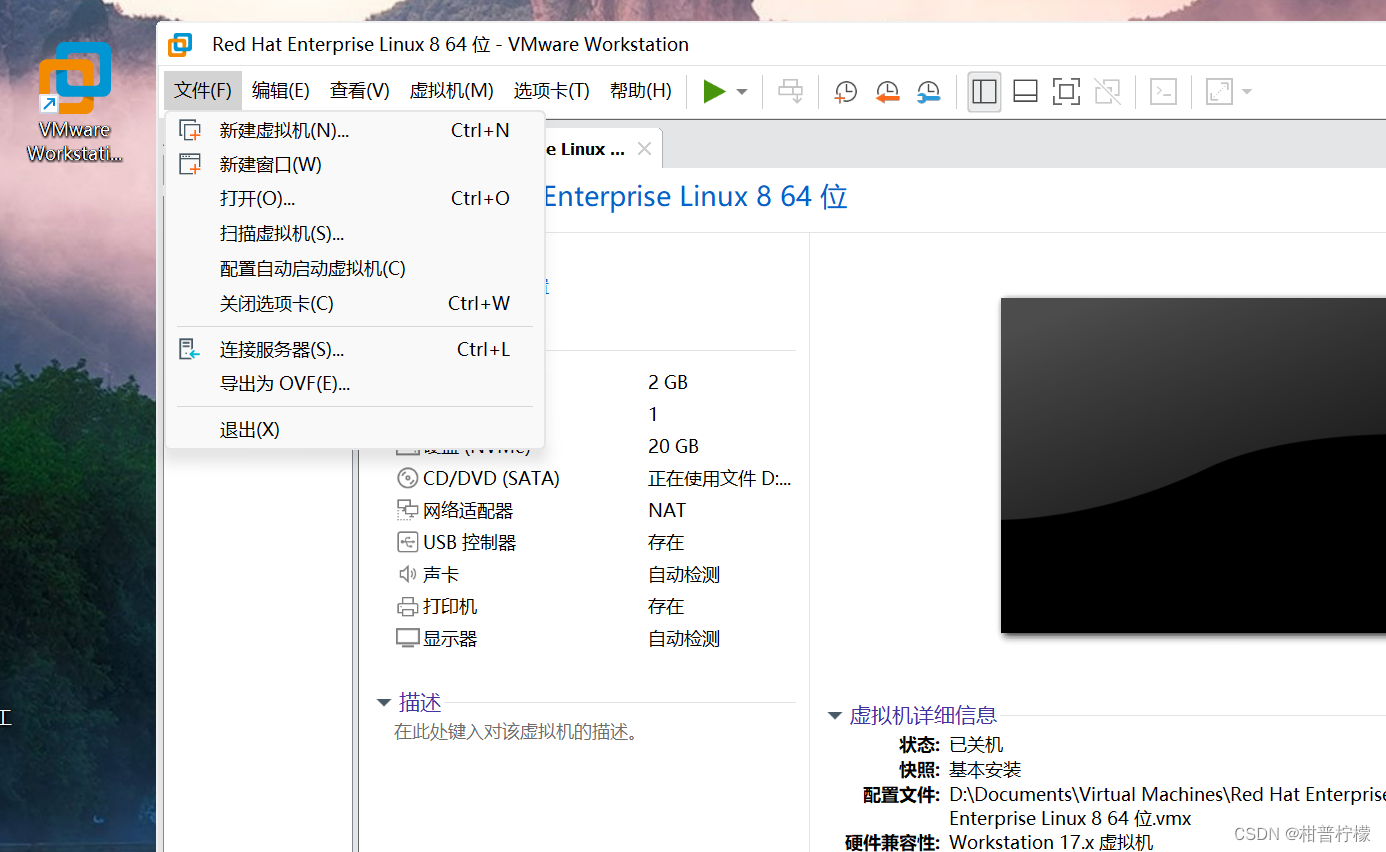
Task: Click the 新建虚拟机 menu item icon
Action: [189, 130]
